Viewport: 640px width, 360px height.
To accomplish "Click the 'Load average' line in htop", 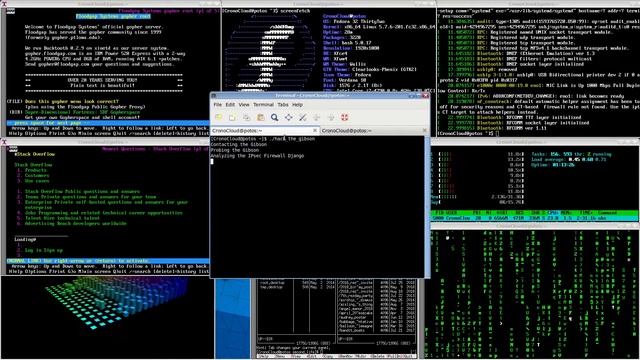I will pos(568,160).
